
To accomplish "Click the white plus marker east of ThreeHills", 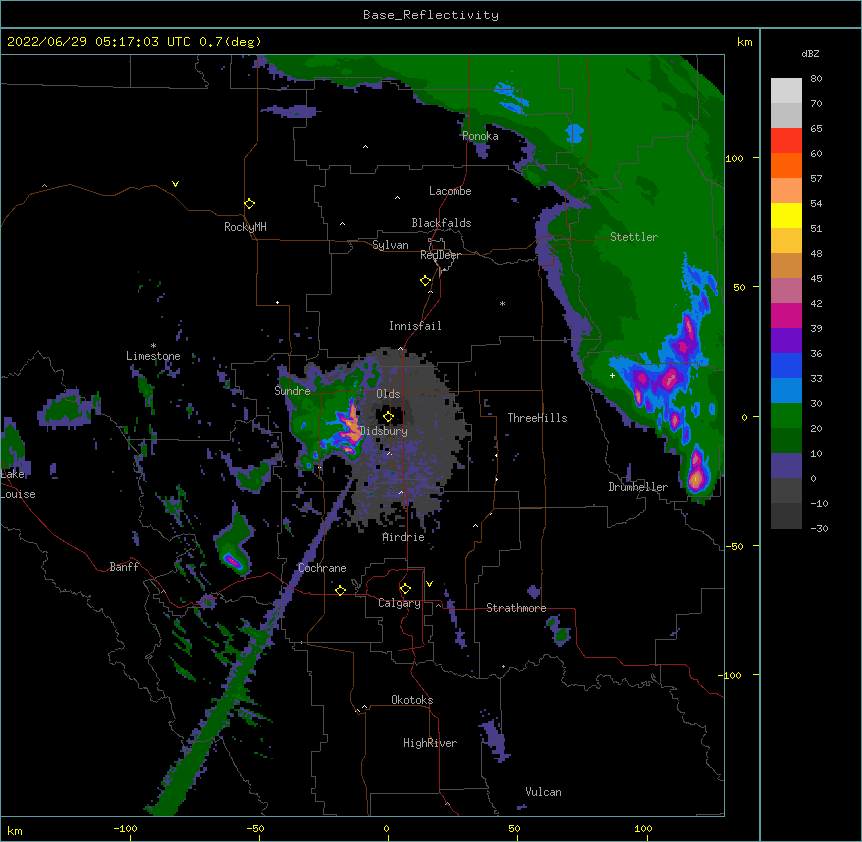I will click(612, 375).
